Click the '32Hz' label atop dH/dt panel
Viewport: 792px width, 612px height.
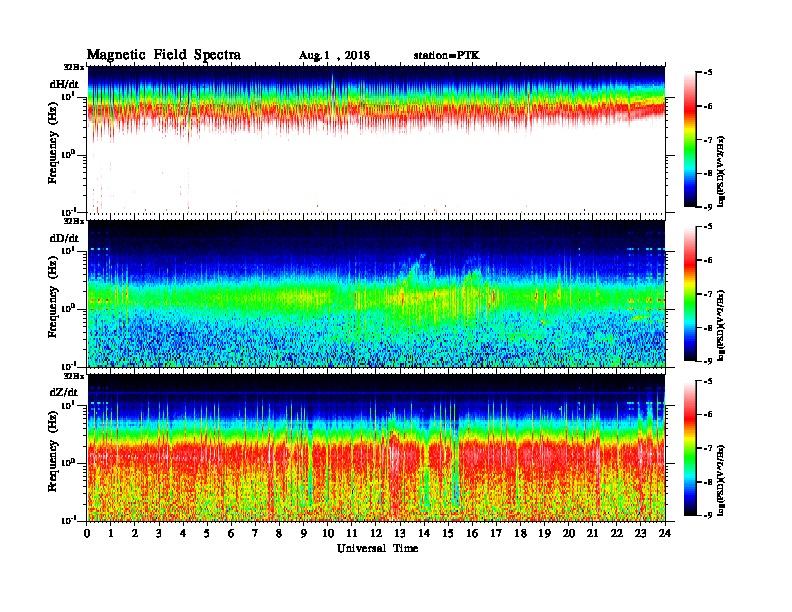click(x=74, y=67)
